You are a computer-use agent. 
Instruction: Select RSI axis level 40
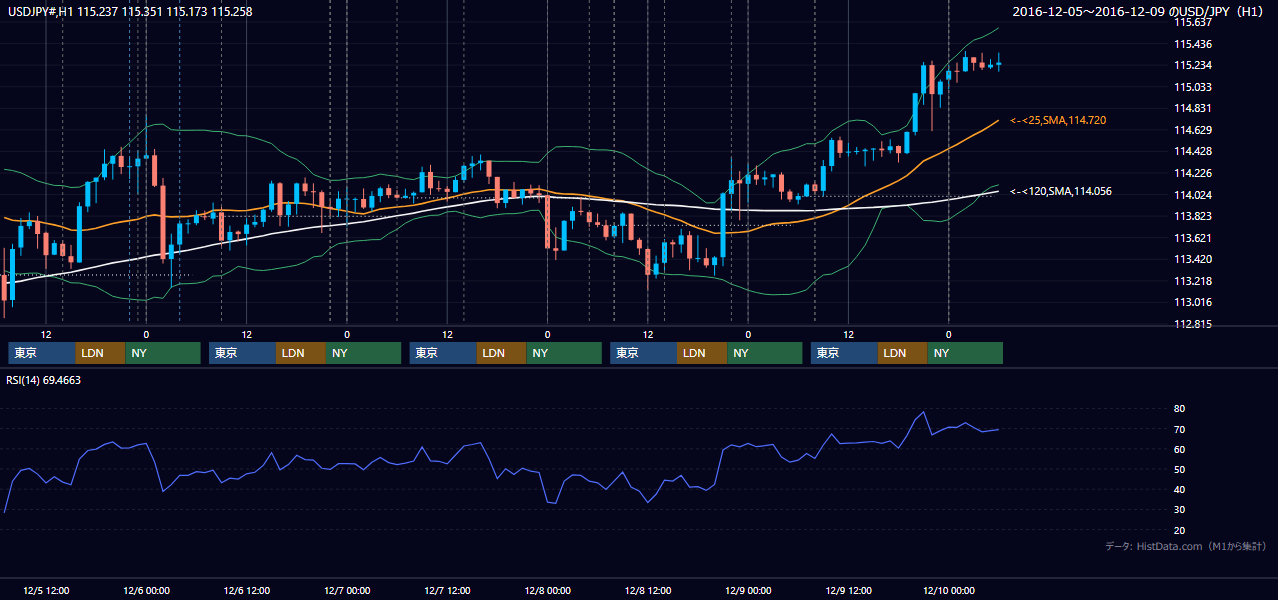click(1180, 489)
